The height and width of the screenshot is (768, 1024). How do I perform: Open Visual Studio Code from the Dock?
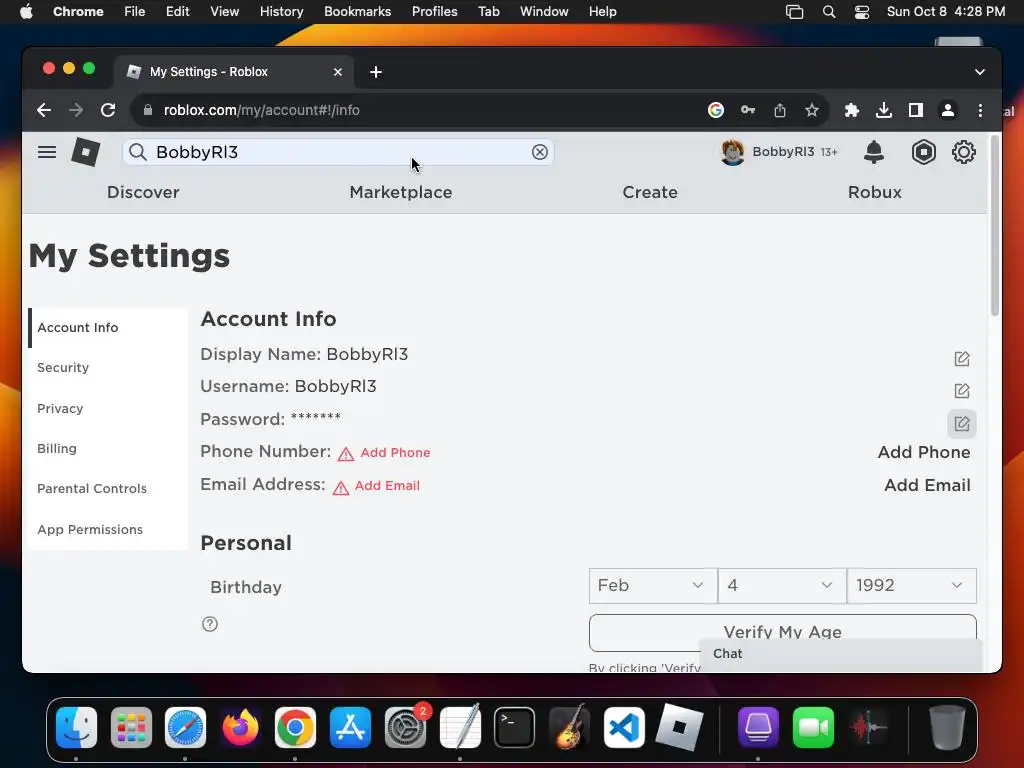click(x=624, y=728)
